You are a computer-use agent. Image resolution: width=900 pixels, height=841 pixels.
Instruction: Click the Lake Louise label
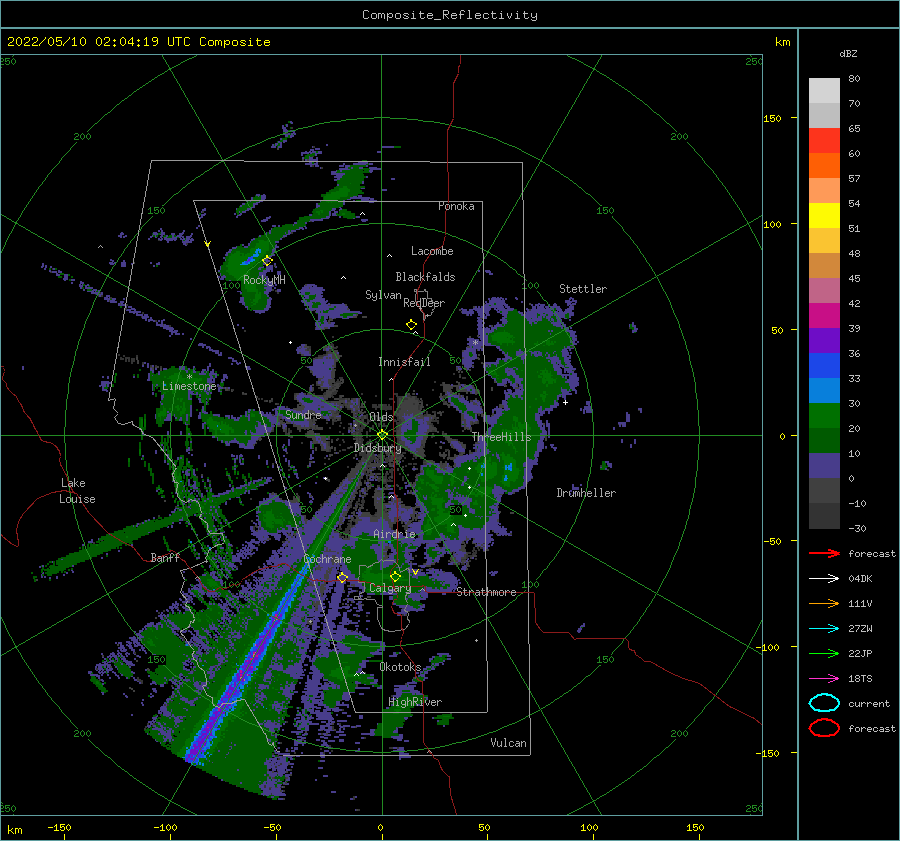[78, 491]
